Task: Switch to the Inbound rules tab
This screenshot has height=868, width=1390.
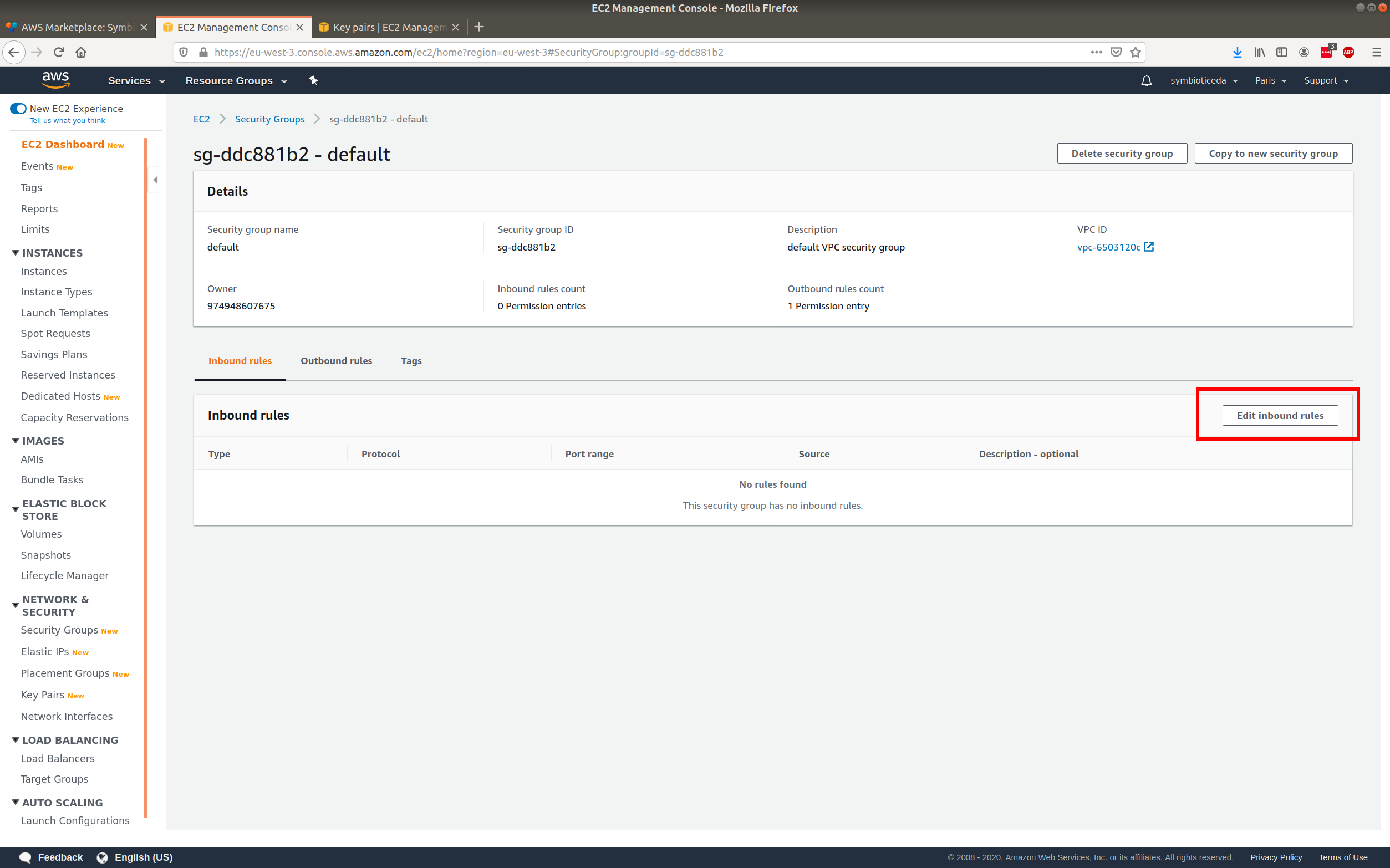Action: pyautogui.click(x=240, y=361)
